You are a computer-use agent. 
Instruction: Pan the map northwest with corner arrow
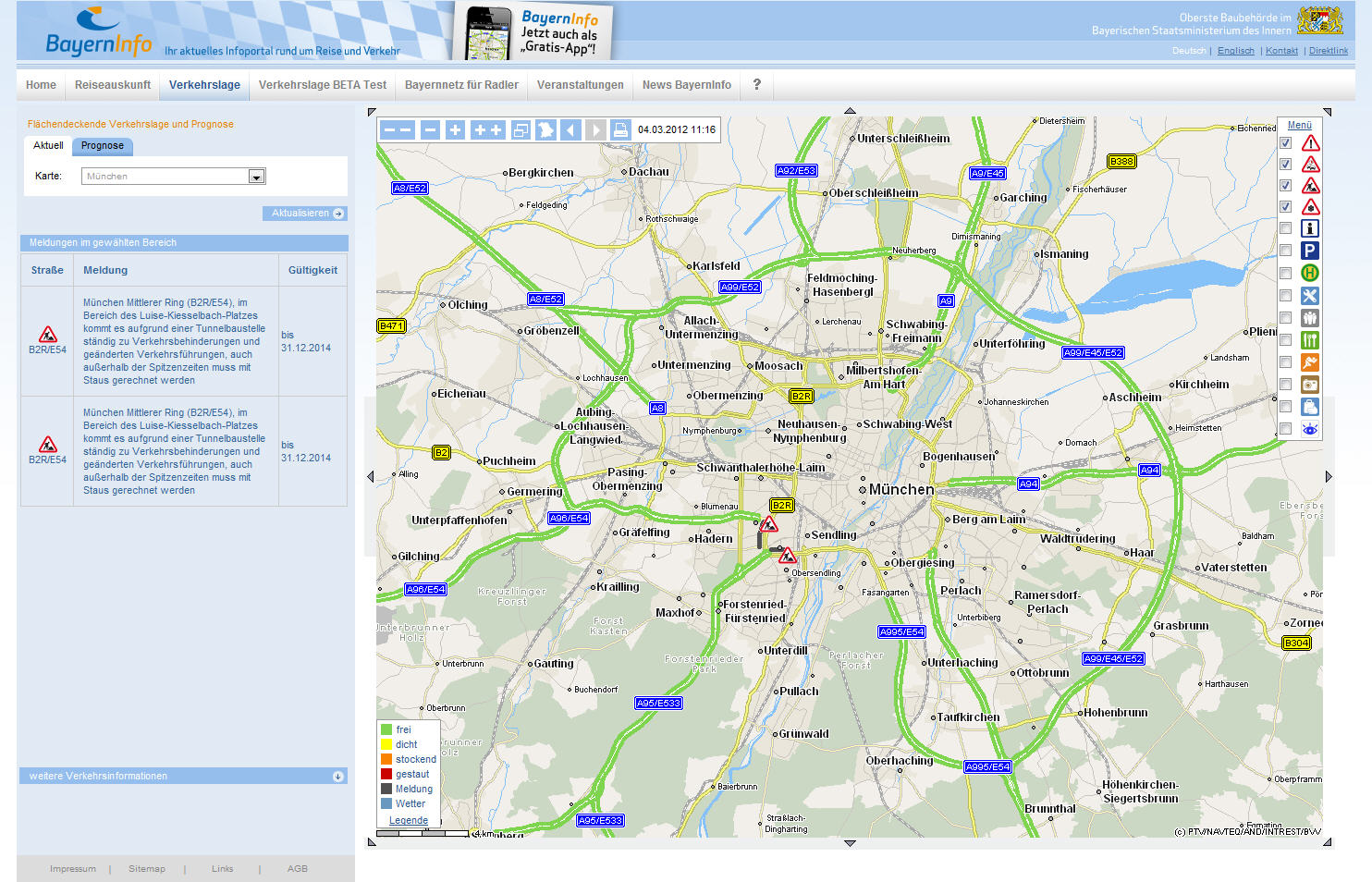tap(372, 112)
